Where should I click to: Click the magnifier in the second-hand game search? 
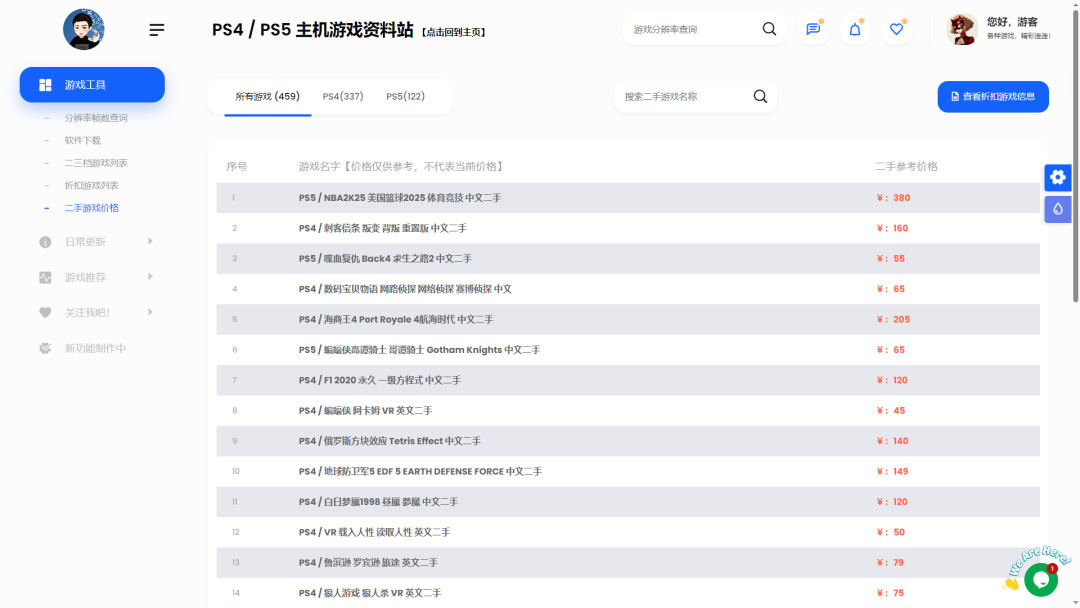click(760, 96)
